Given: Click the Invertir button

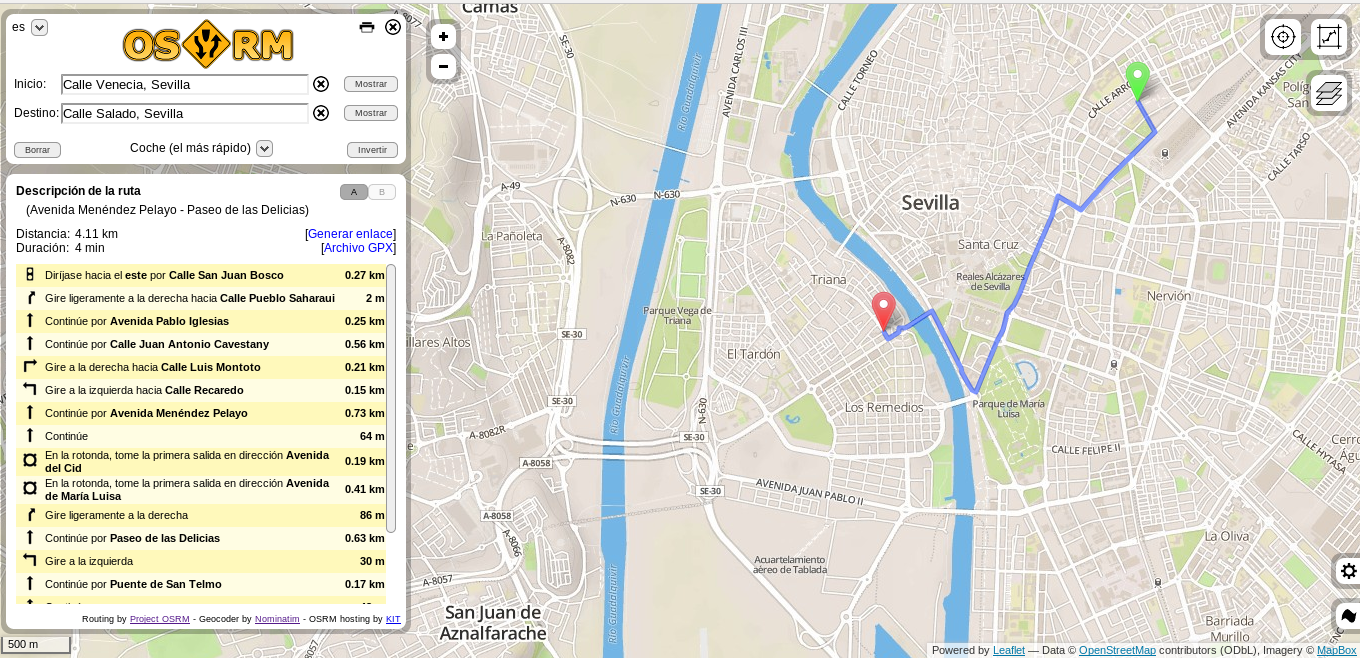Looking at the screenshot, I should pos(372,150).
